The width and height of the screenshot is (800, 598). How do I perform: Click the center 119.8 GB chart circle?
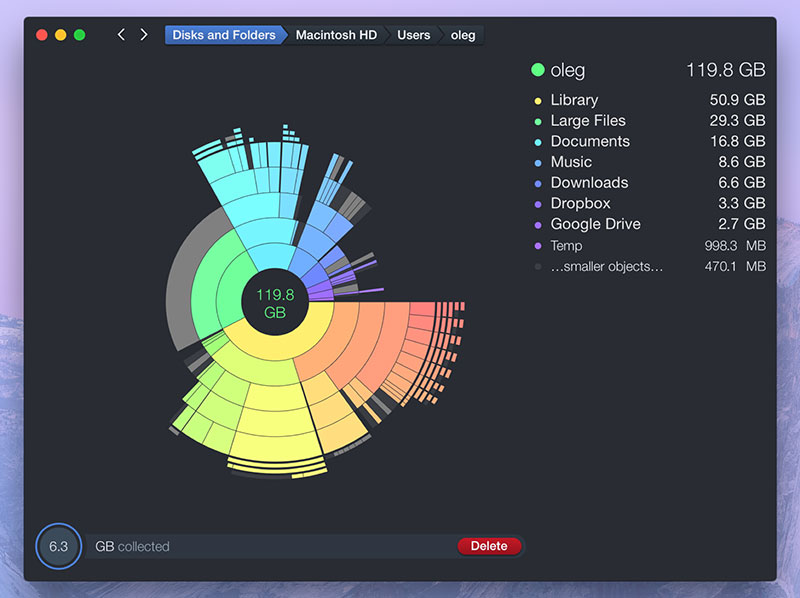click(x=275, y=303)
